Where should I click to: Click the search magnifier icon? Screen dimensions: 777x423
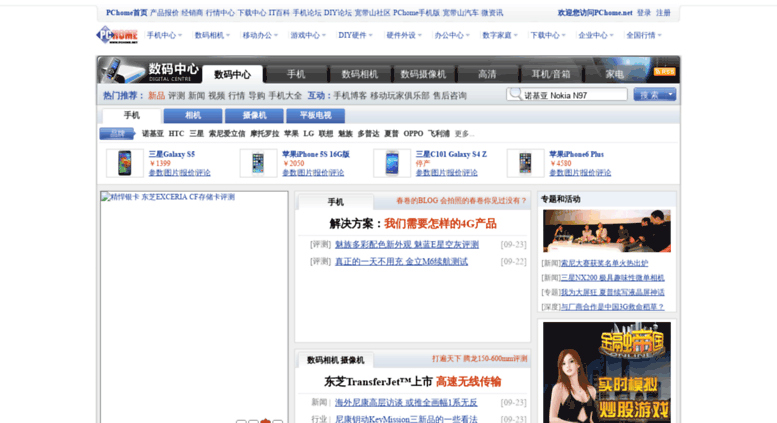pos(515,94)
